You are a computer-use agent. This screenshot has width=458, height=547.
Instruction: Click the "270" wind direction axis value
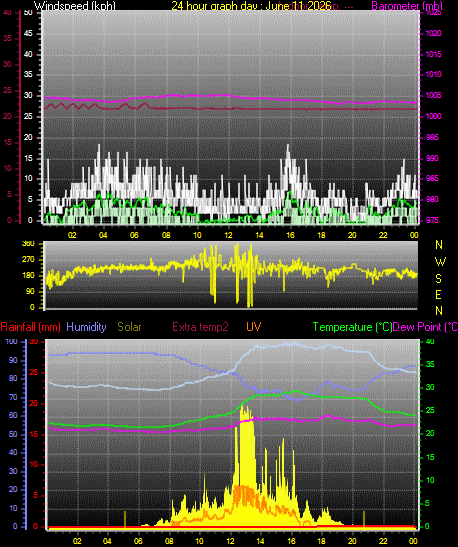(28, 260)
